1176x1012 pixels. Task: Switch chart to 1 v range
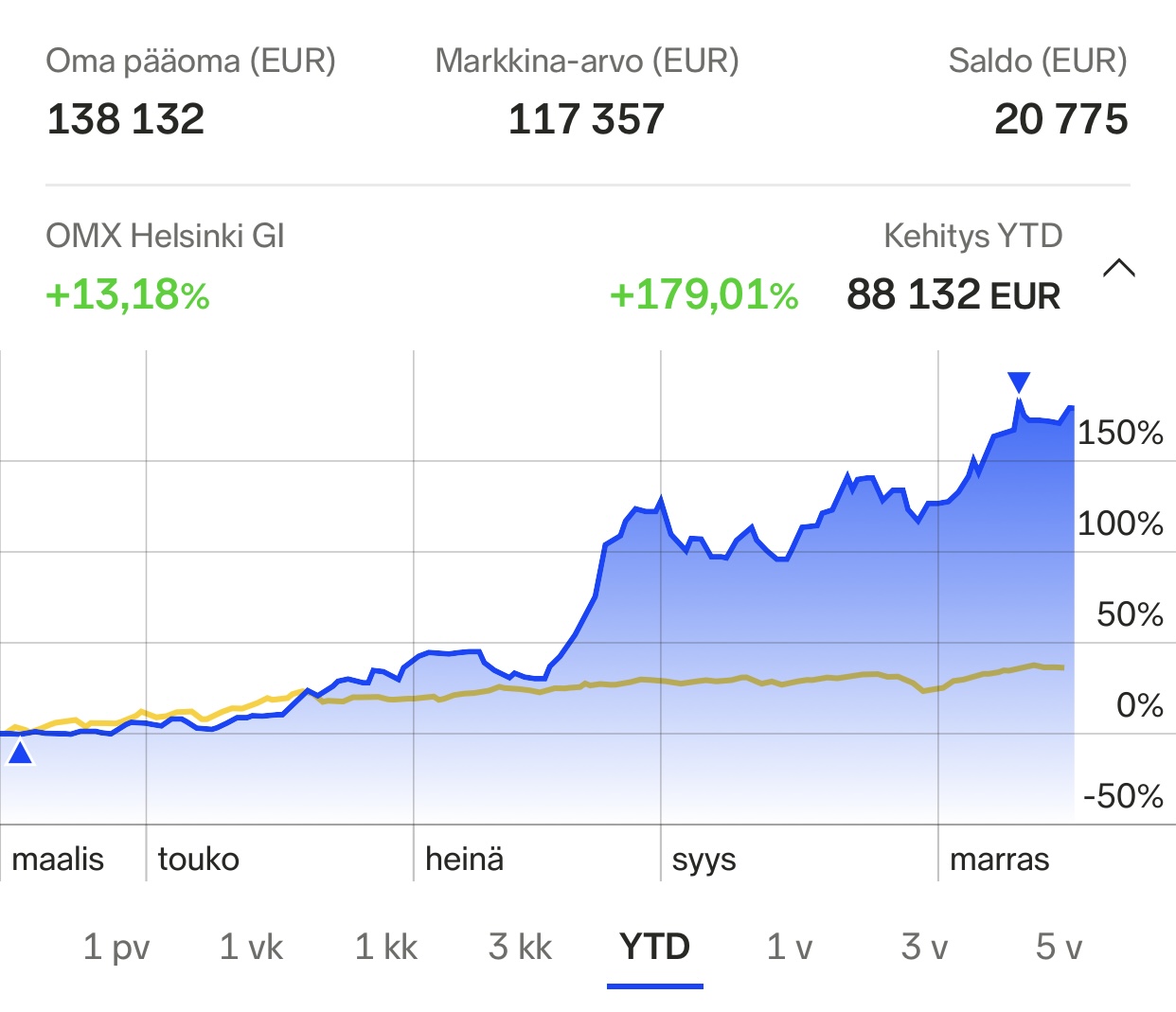(x=789, y=947)
